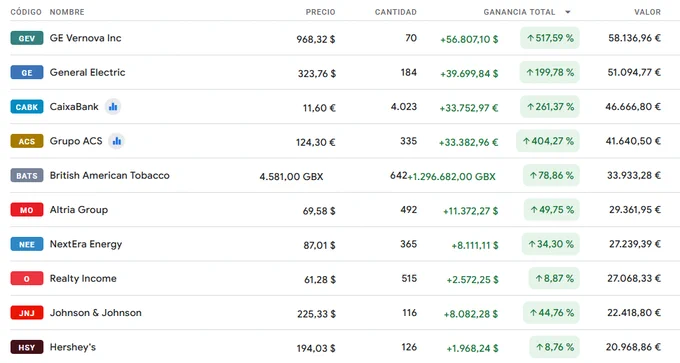The image size is (680, 363).
Task: Click the 199,78 % gain badge
Action: click(550, 72)
